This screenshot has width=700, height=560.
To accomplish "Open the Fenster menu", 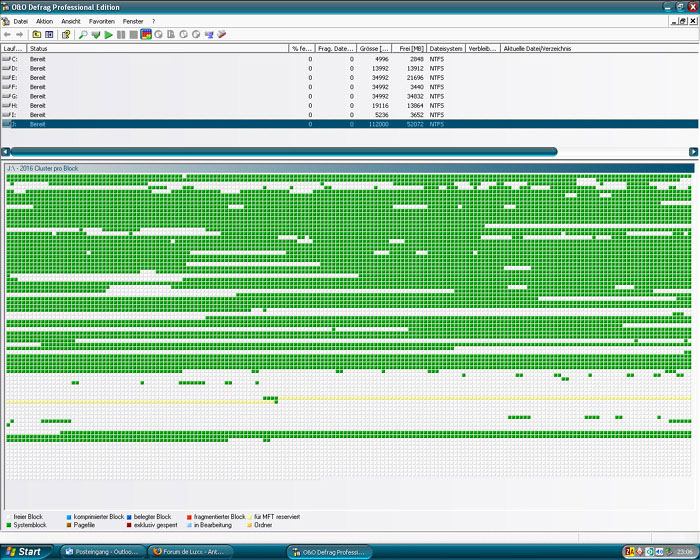I will coord(133,21).
